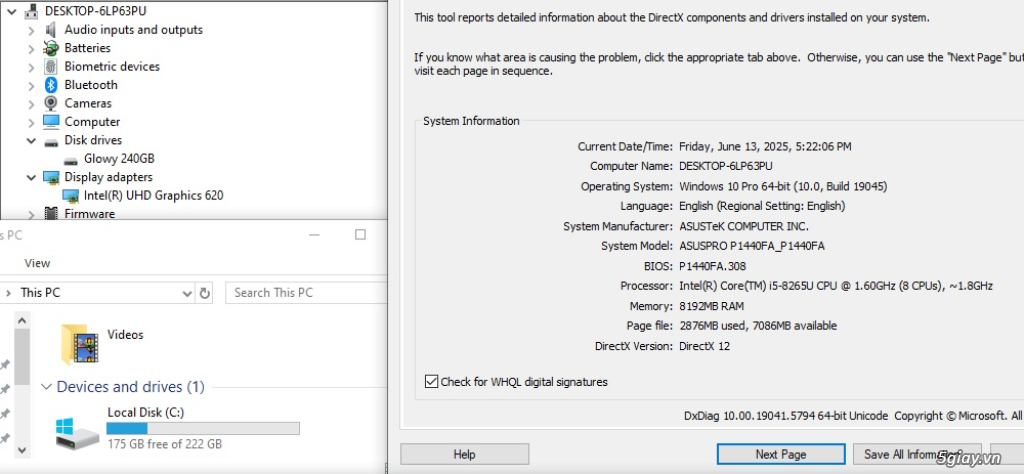1024x474 pixels.
Task: Click the DESKTOP-6LP63PU computer icon in Device Manager
Action: (31, 11)
